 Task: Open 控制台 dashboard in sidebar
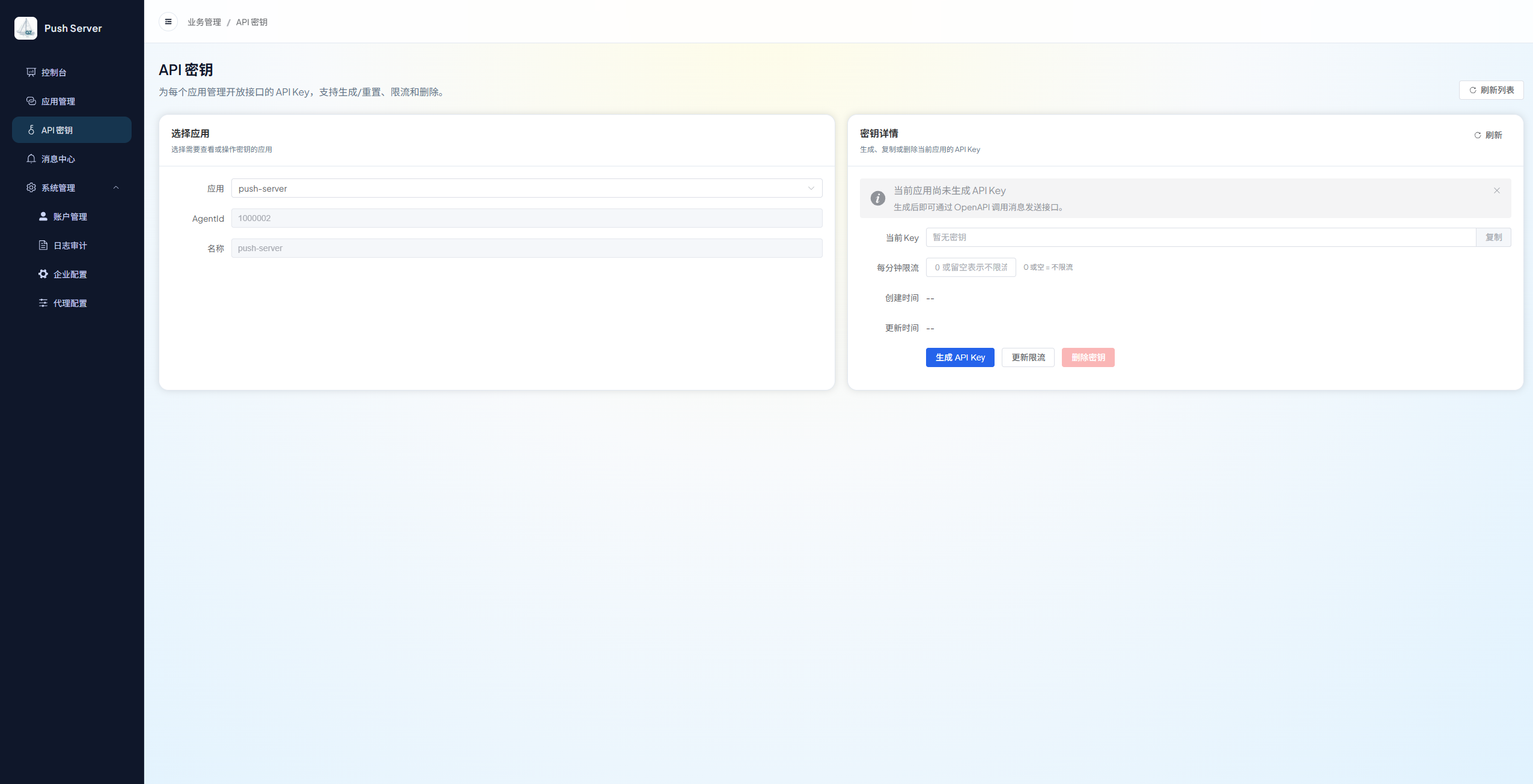tap(53, 72)
